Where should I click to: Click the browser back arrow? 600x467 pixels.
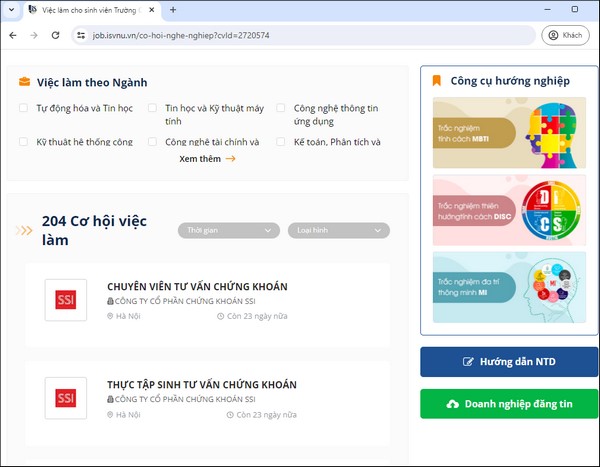11,35
